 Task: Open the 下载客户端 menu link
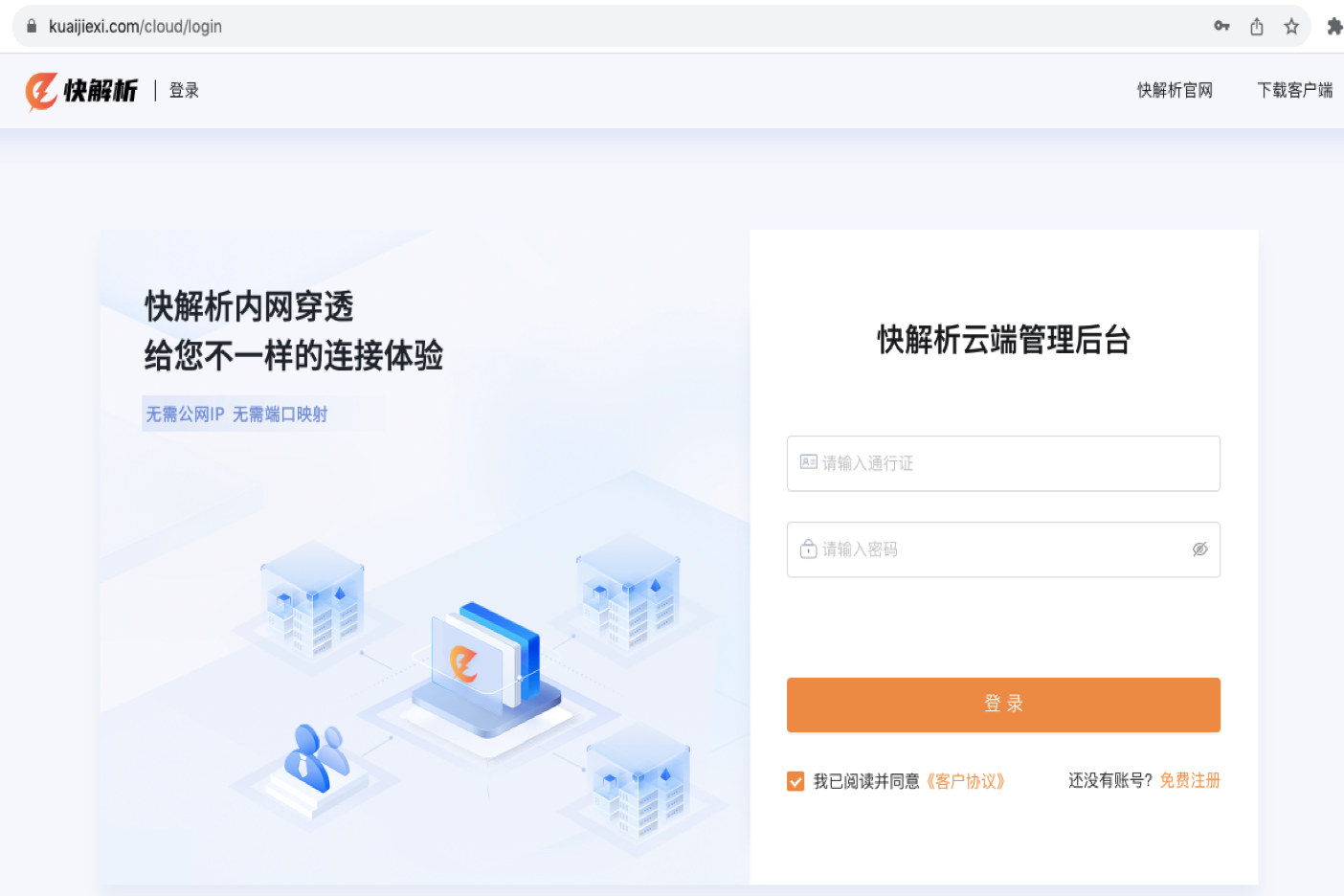pyautogui.click(x=1295, y=90)
